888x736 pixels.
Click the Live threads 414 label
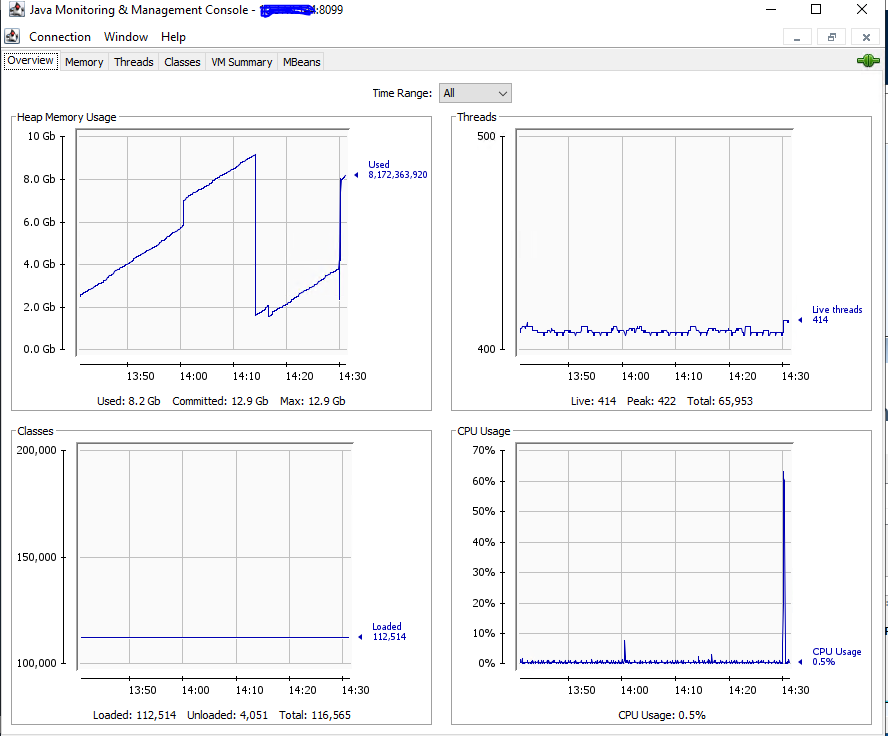[x=837, y=314]
